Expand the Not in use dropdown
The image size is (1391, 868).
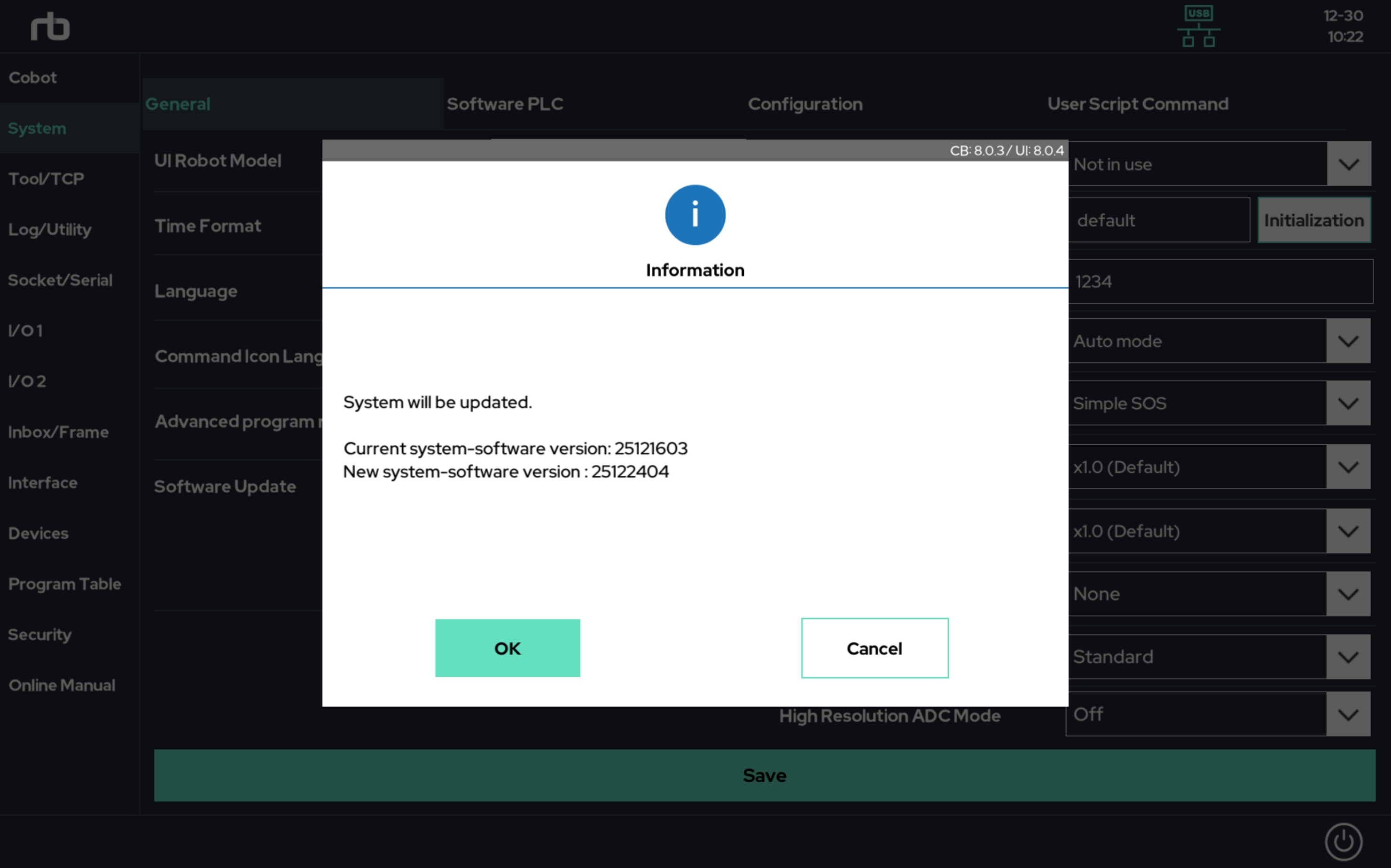click(1348, 164)
